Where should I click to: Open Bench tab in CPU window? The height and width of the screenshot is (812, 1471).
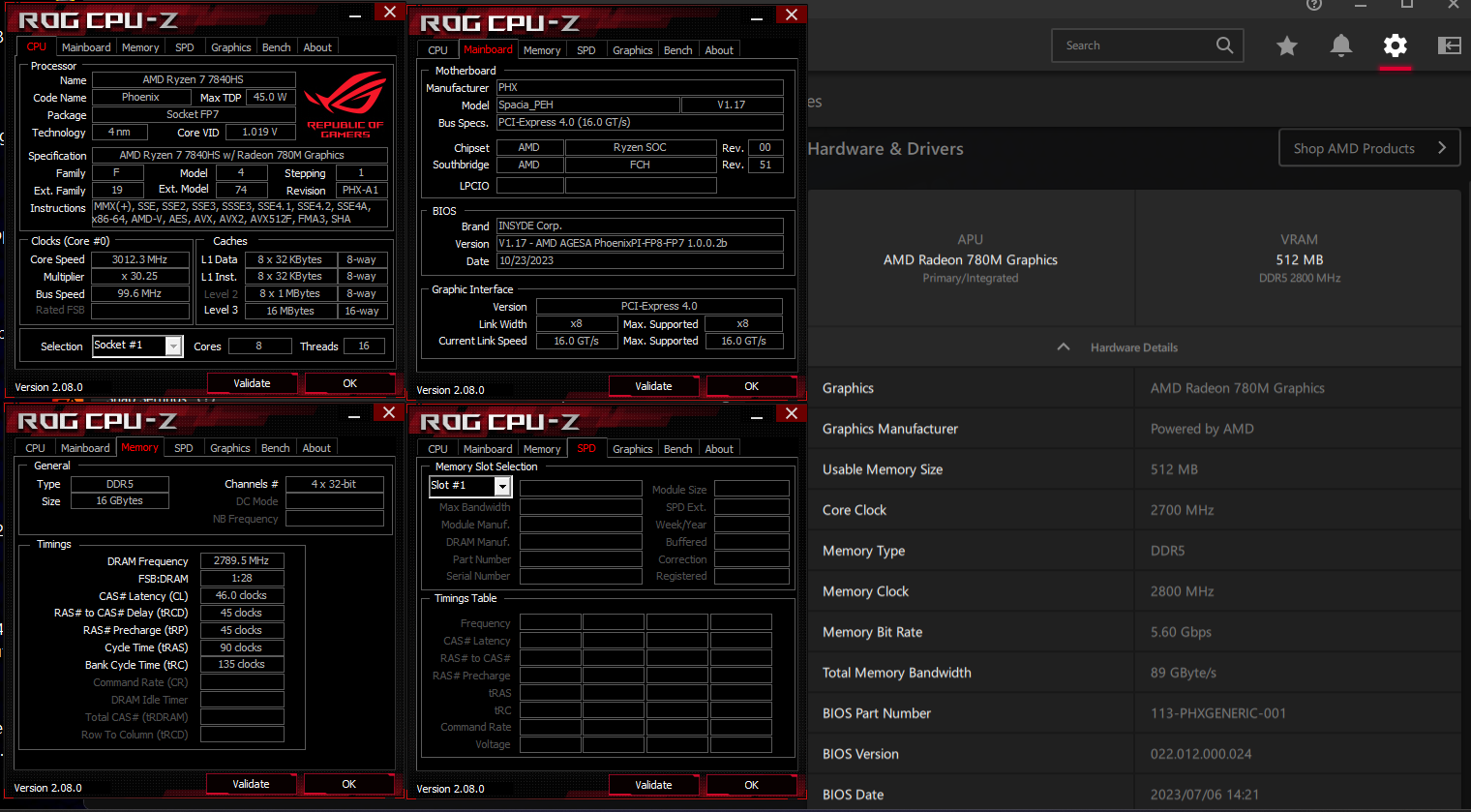pyautogui.click(x=277, y=47)
